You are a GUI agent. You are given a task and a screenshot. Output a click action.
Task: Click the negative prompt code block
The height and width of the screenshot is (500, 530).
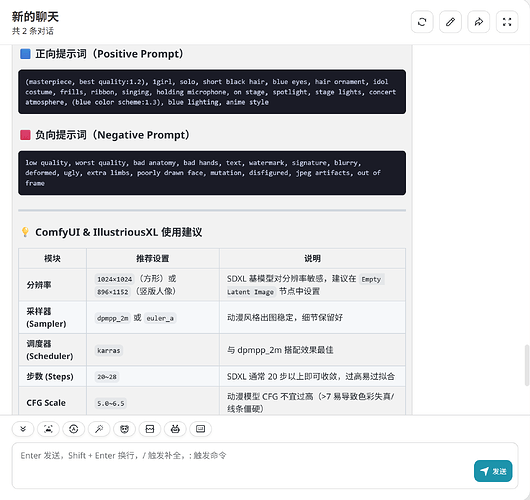pos(212,173)
